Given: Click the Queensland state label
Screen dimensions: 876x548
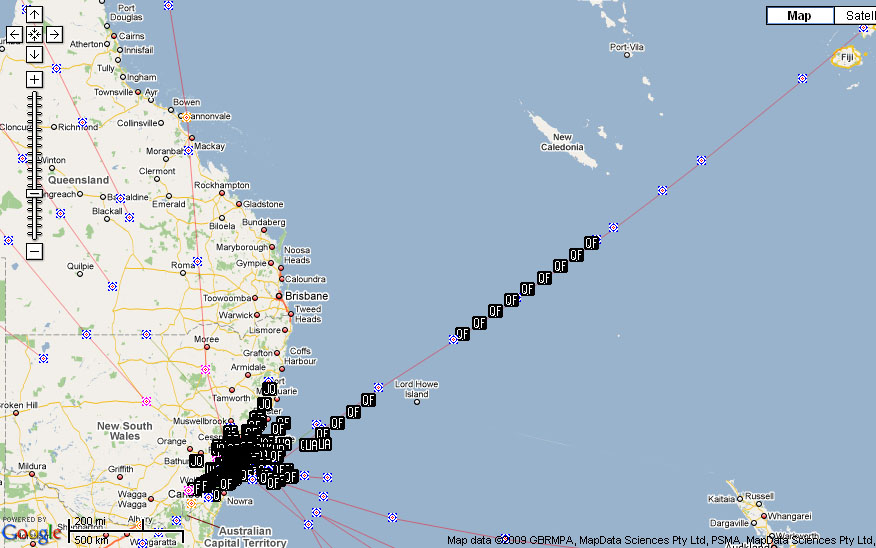Looking at the screenshot, I should pos(78,180).
